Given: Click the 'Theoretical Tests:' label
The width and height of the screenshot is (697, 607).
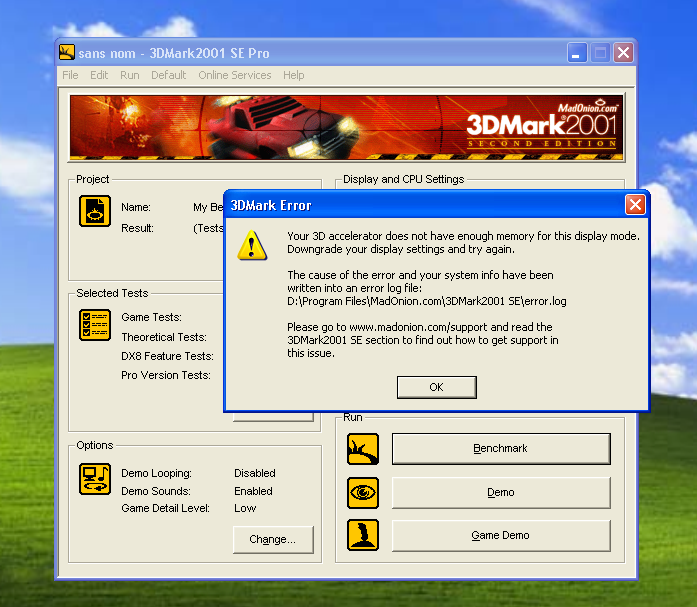Looking at the screenshot, I should (164, 337).
